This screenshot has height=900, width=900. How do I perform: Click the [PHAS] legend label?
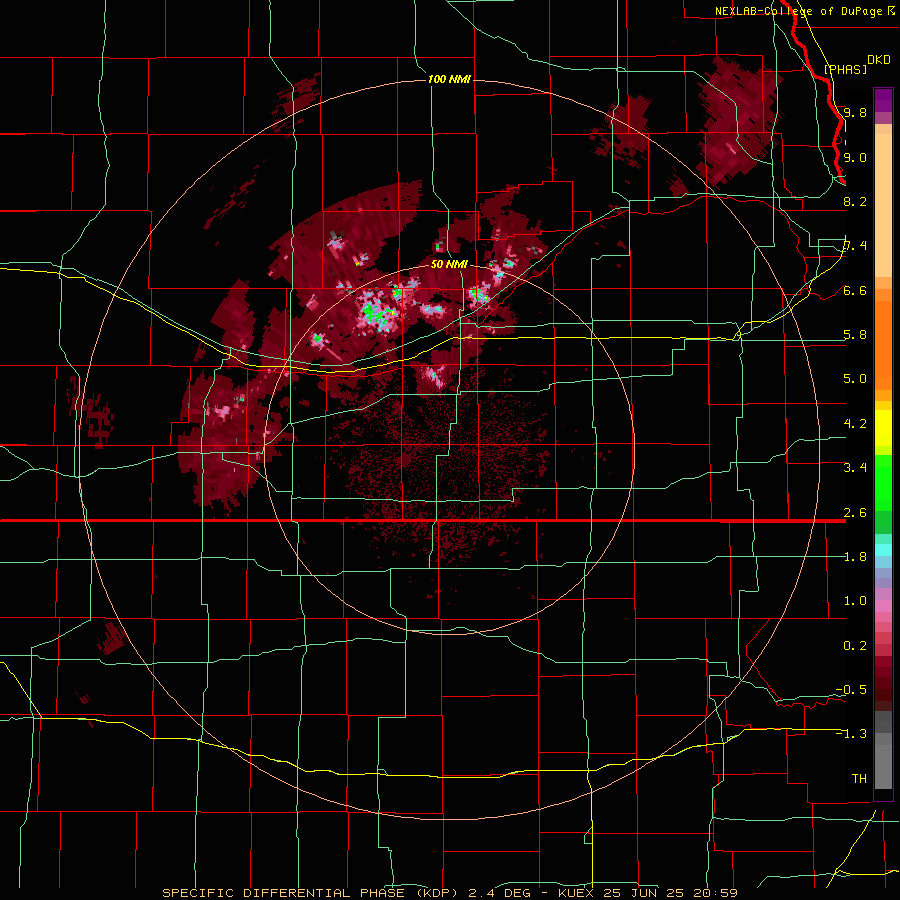click(x=845, y=69)
